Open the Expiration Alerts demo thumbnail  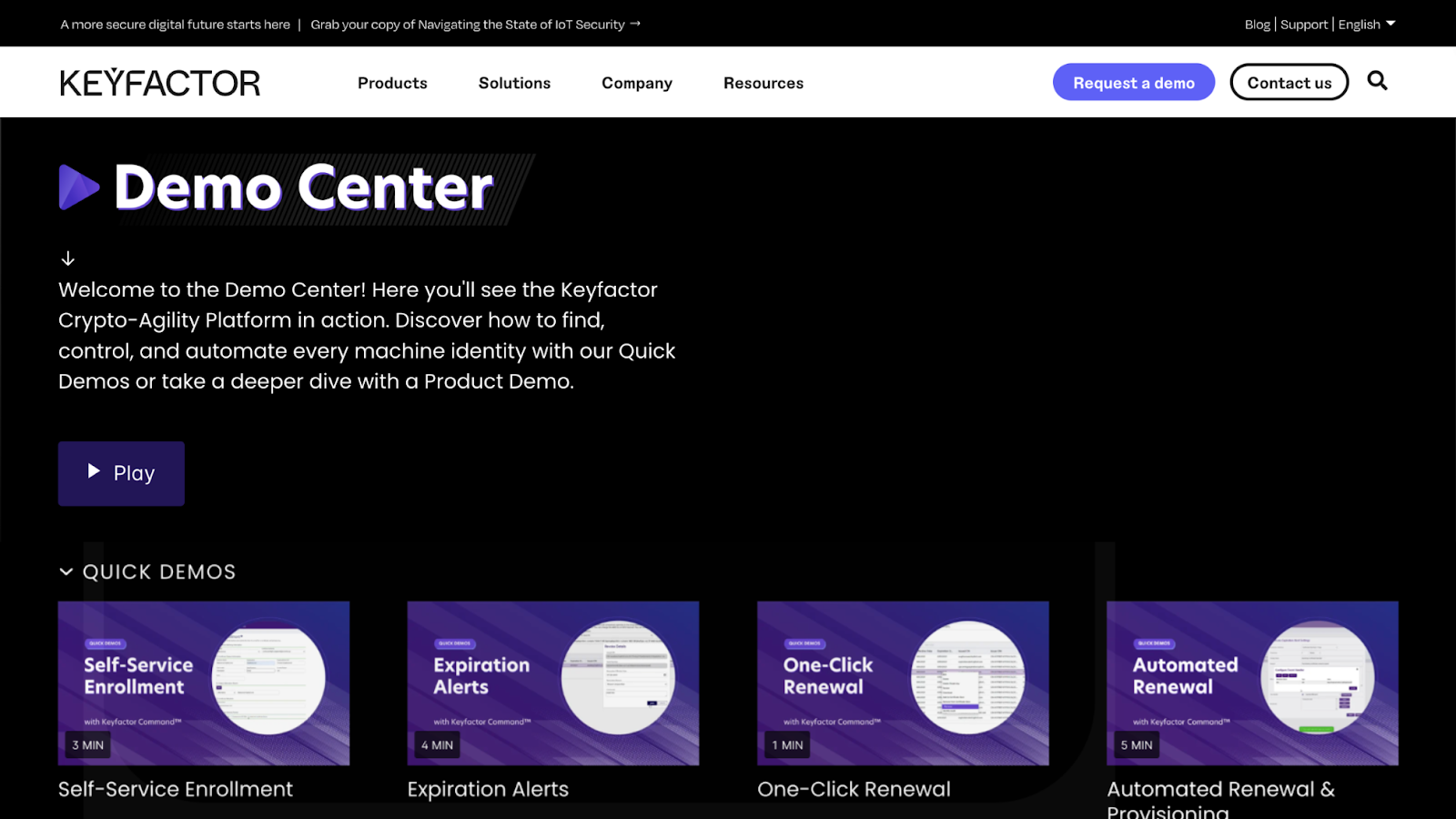[553, 682]
